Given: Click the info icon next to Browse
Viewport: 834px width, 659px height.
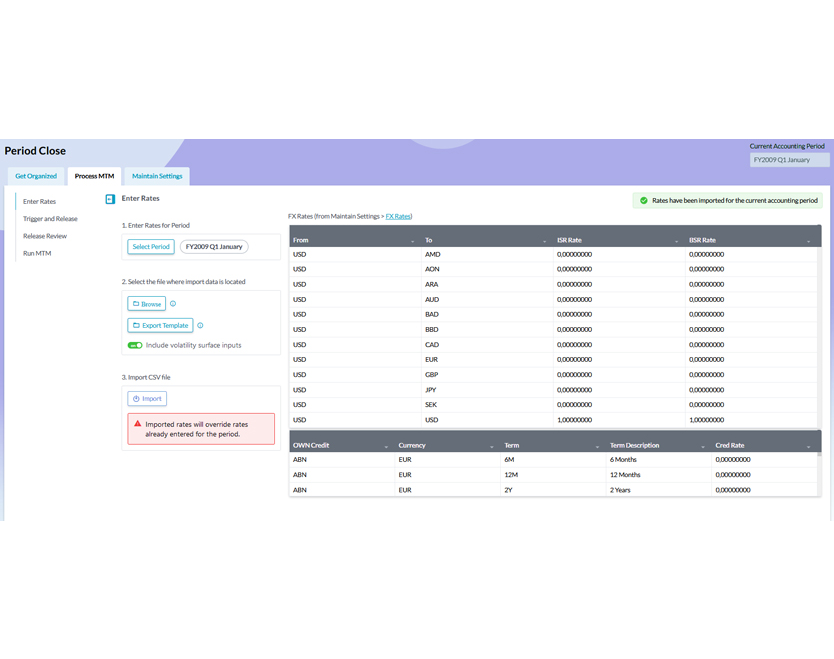Looking at the screenshot, I should tap(173, 304).
